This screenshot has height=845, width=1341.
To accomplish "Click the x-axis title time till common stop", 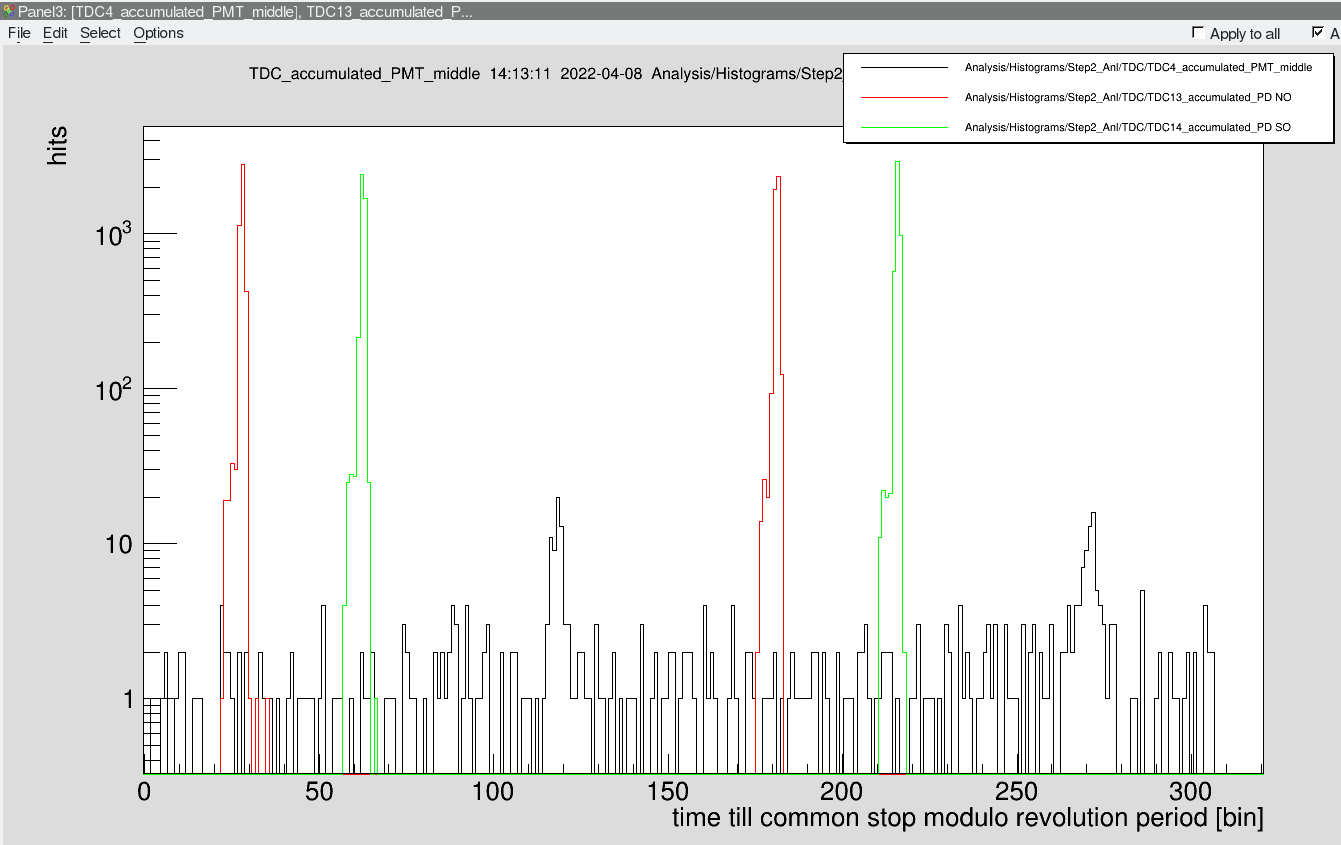I will (967, 817).
